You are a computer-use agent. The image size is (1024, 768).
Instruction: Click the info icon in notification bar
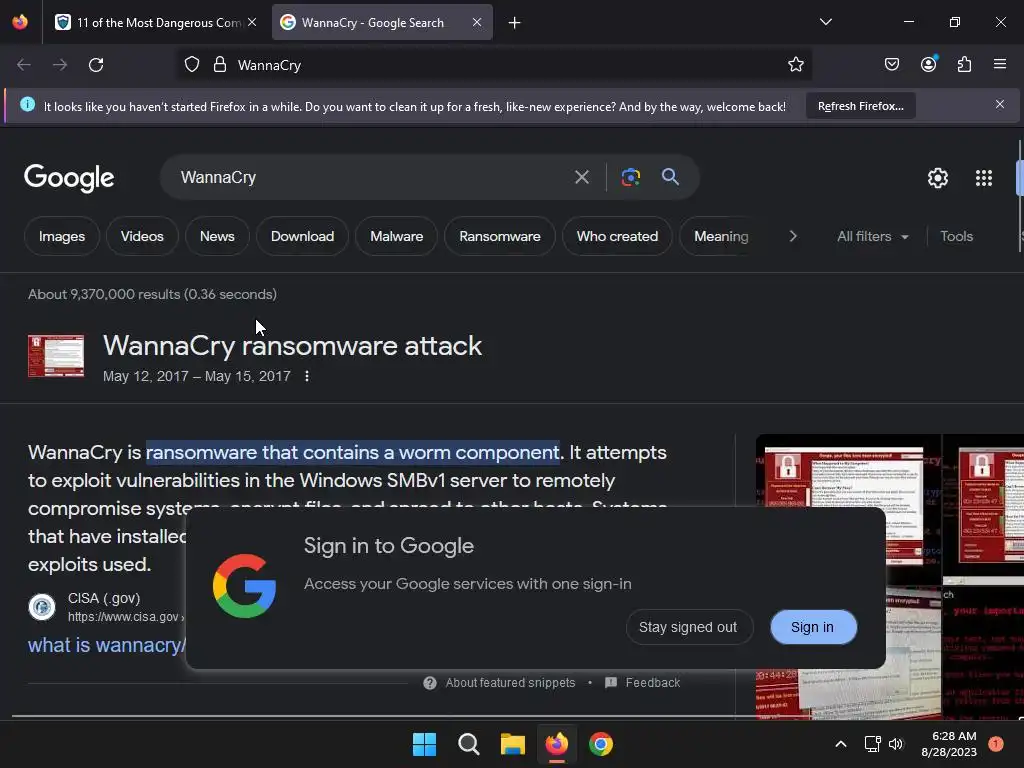27,104
